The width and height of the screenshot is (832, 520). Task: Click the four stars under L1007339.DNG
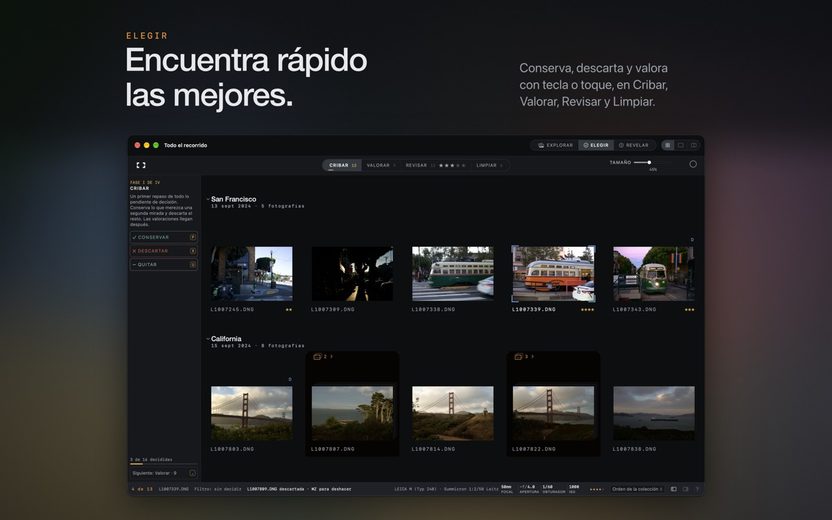[x=587, y=309]
